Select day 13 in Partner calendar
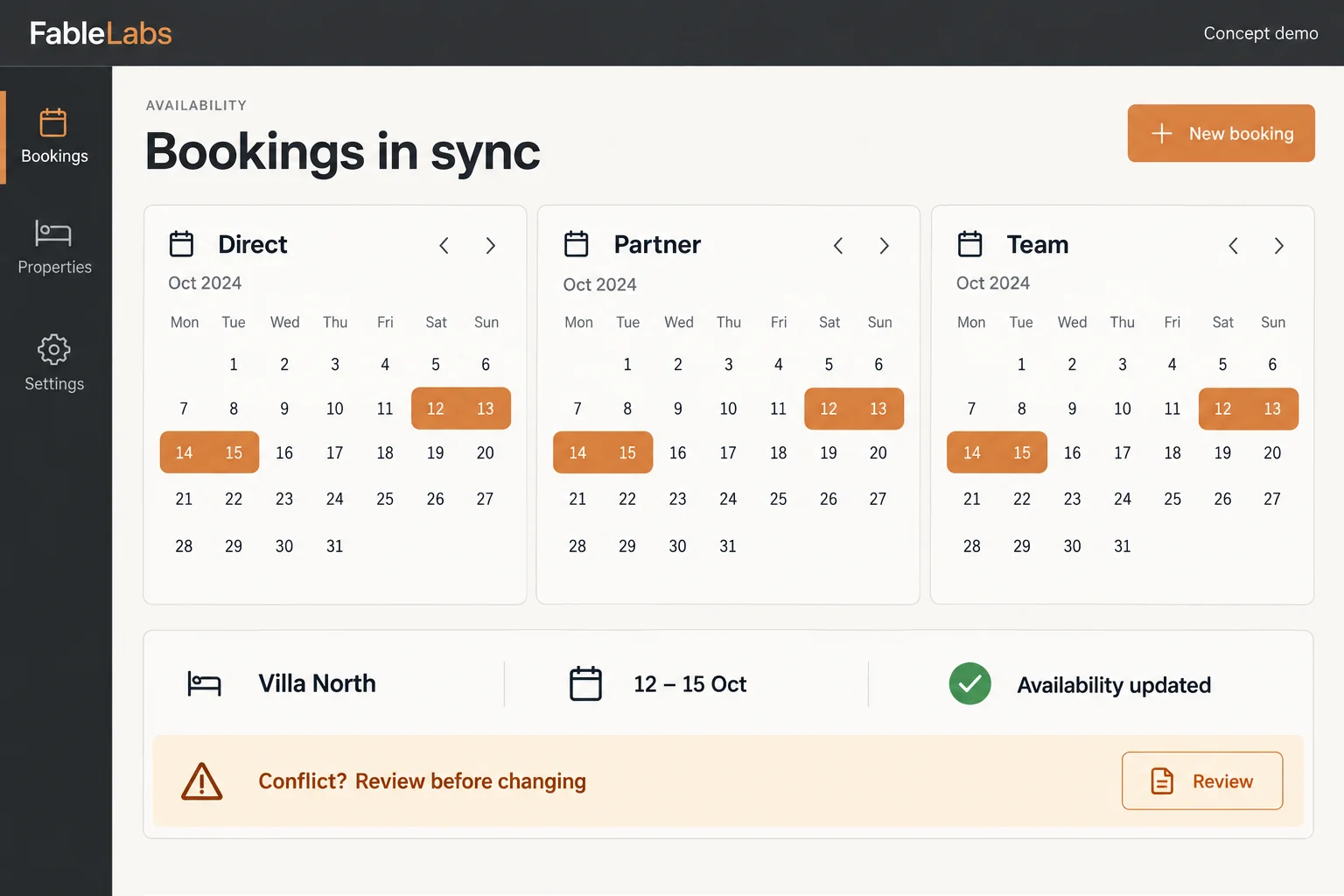 (878, 409)
